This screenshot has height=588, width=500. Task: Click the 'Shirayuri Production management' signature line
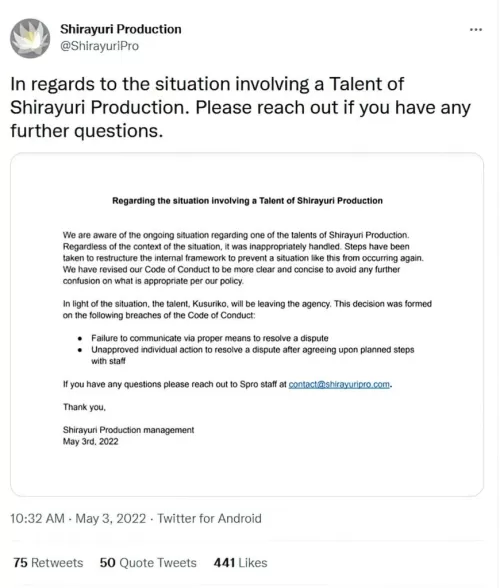(x=128, y=430)
